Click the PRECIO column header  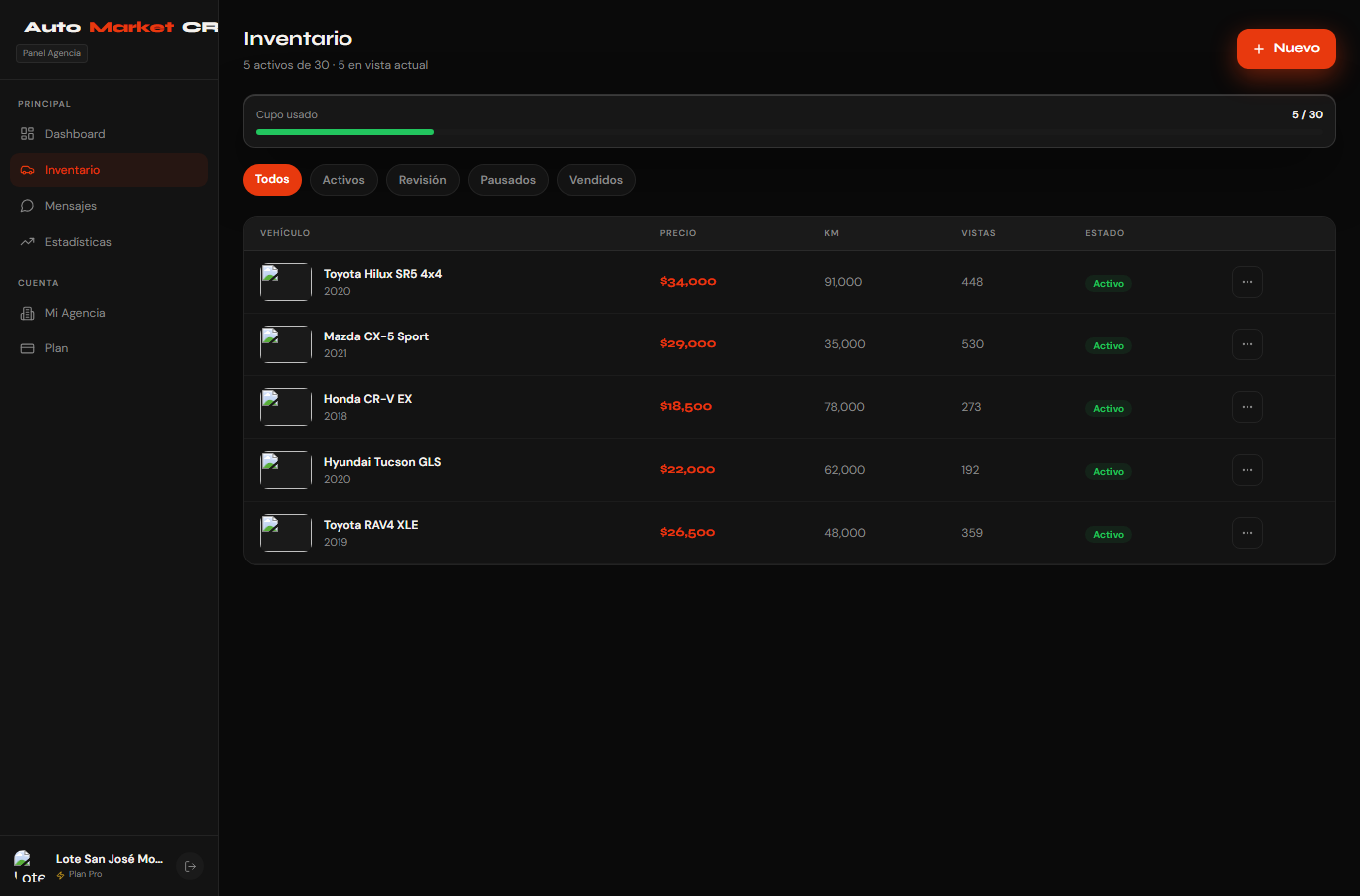coord(678,233)
